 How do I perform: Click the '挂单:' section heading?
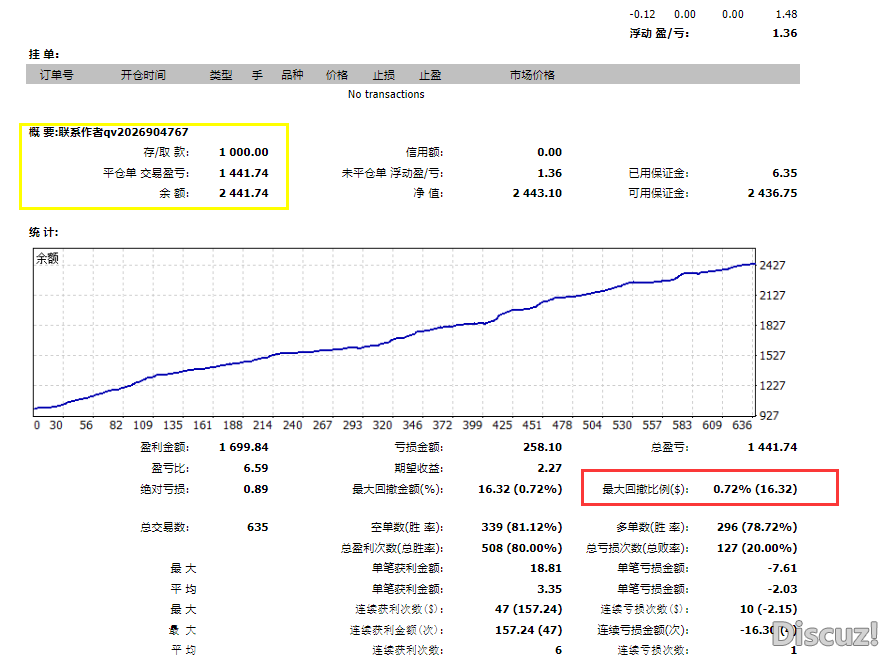[44, 54]
